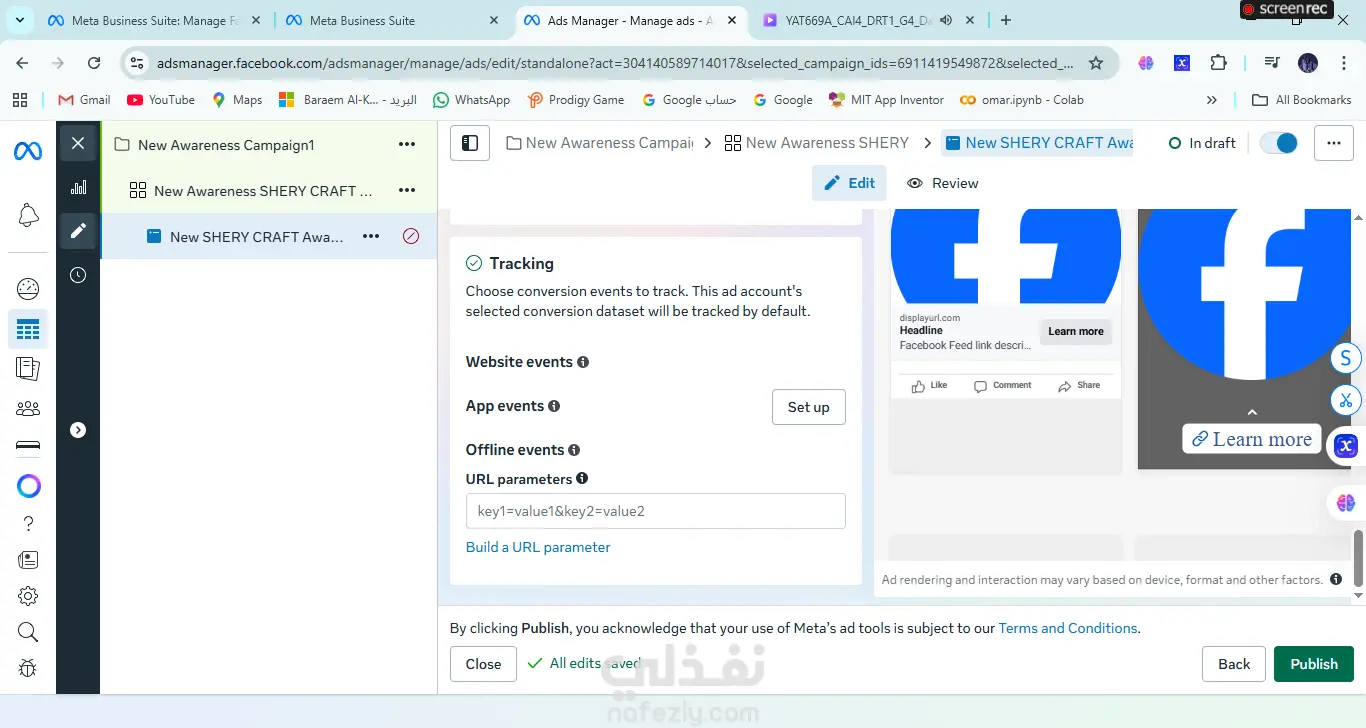Open the performance chart icon in dark panel
The image size is (1366, 728).
pyautogui.click(x=78, y=187)
